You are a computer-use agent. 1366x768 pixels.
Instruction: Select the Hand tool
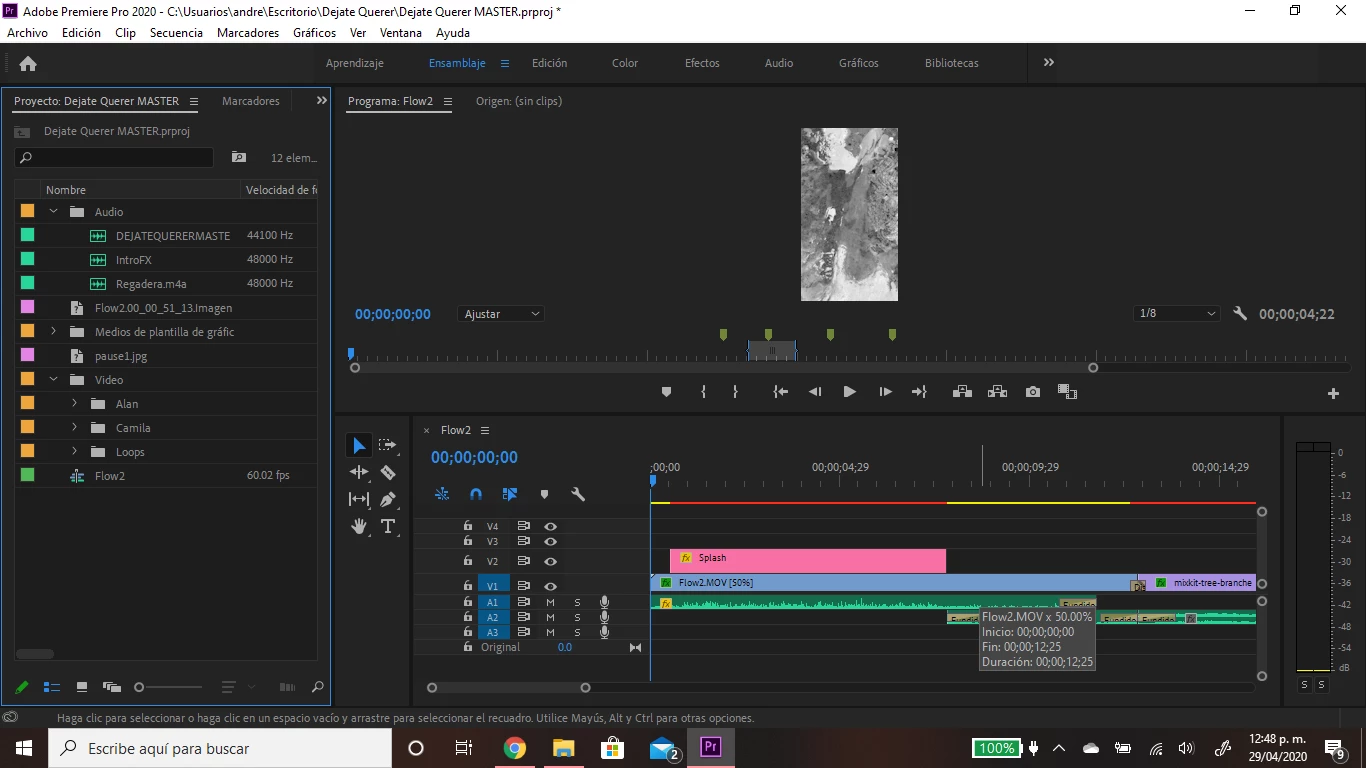pyautogui.click(x=359, y=526)
